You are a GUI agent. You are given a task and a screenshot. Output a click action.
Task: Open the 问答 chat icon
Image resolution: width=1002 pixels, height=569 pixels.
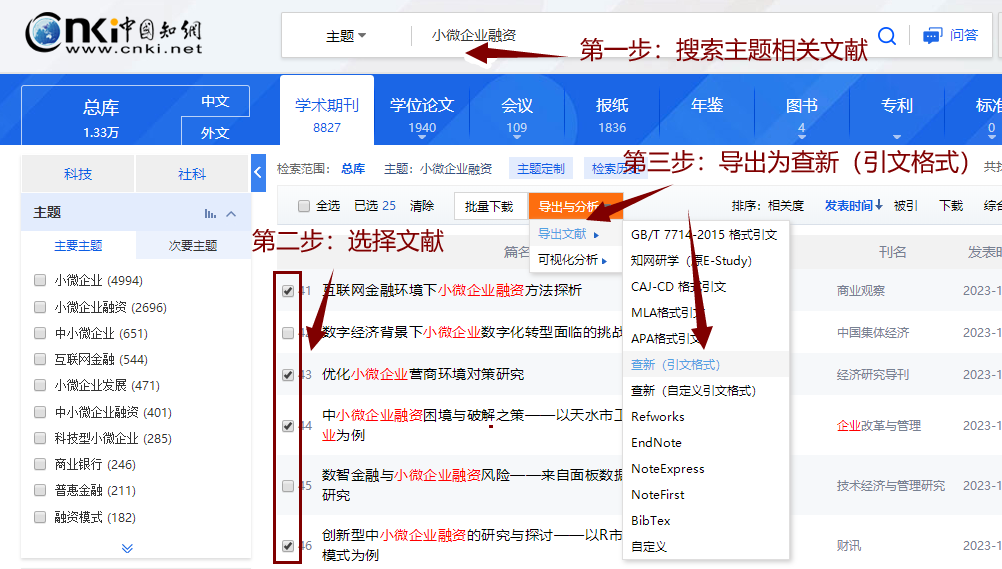point(932,36)
